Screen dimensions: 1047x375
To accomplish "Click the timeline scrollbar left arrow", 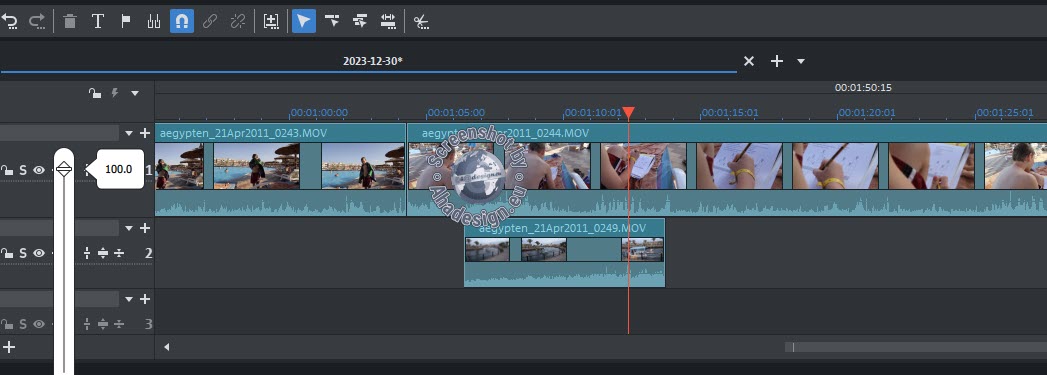I will 167,347.
